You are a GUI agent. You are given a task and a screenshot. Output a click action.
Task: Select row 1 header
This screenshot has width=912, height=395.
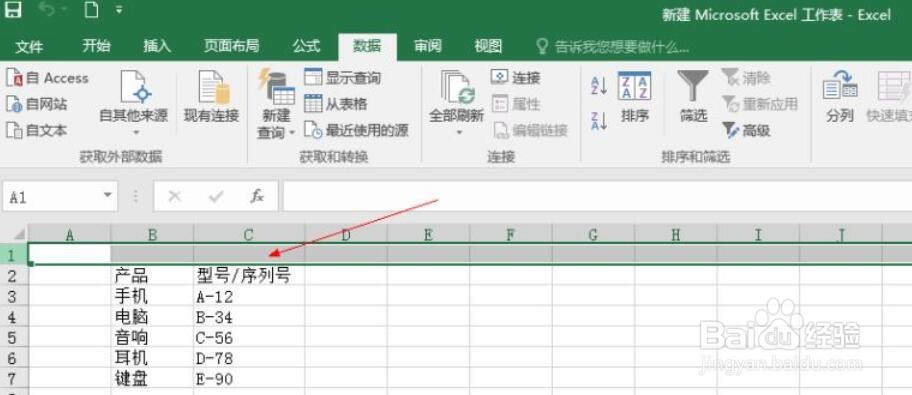click(x=14, y=254)
